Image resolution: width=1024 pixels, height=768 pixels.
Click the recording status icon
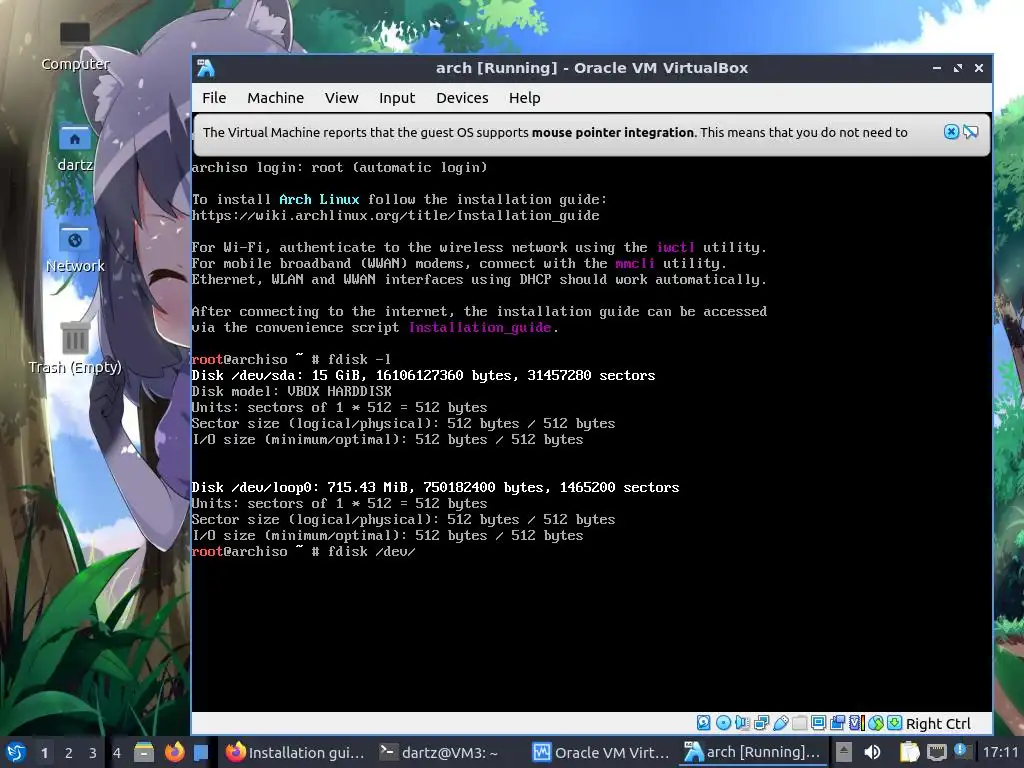(837, 722)
